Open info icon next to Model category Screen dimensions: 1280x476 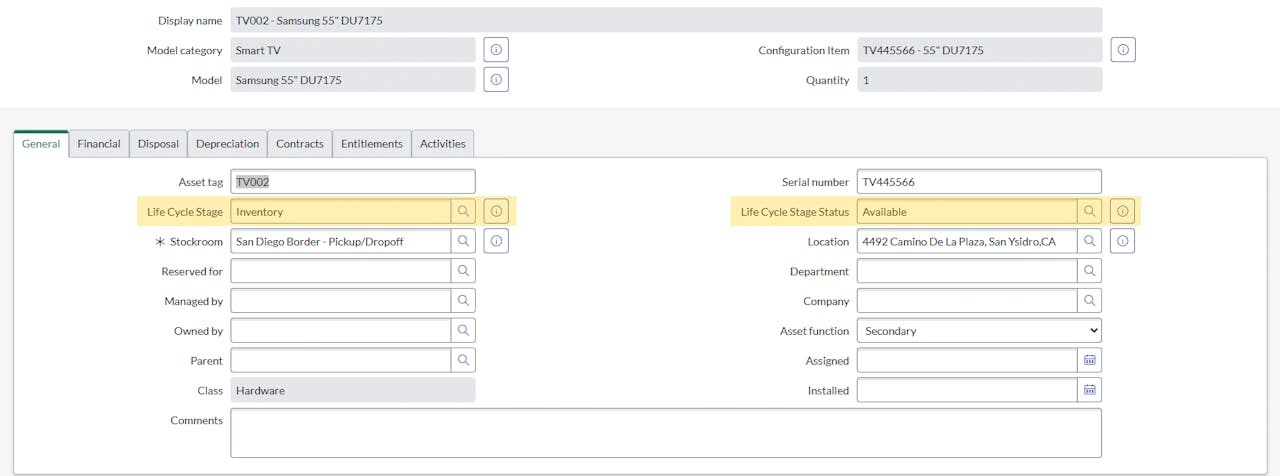[496, 50]
